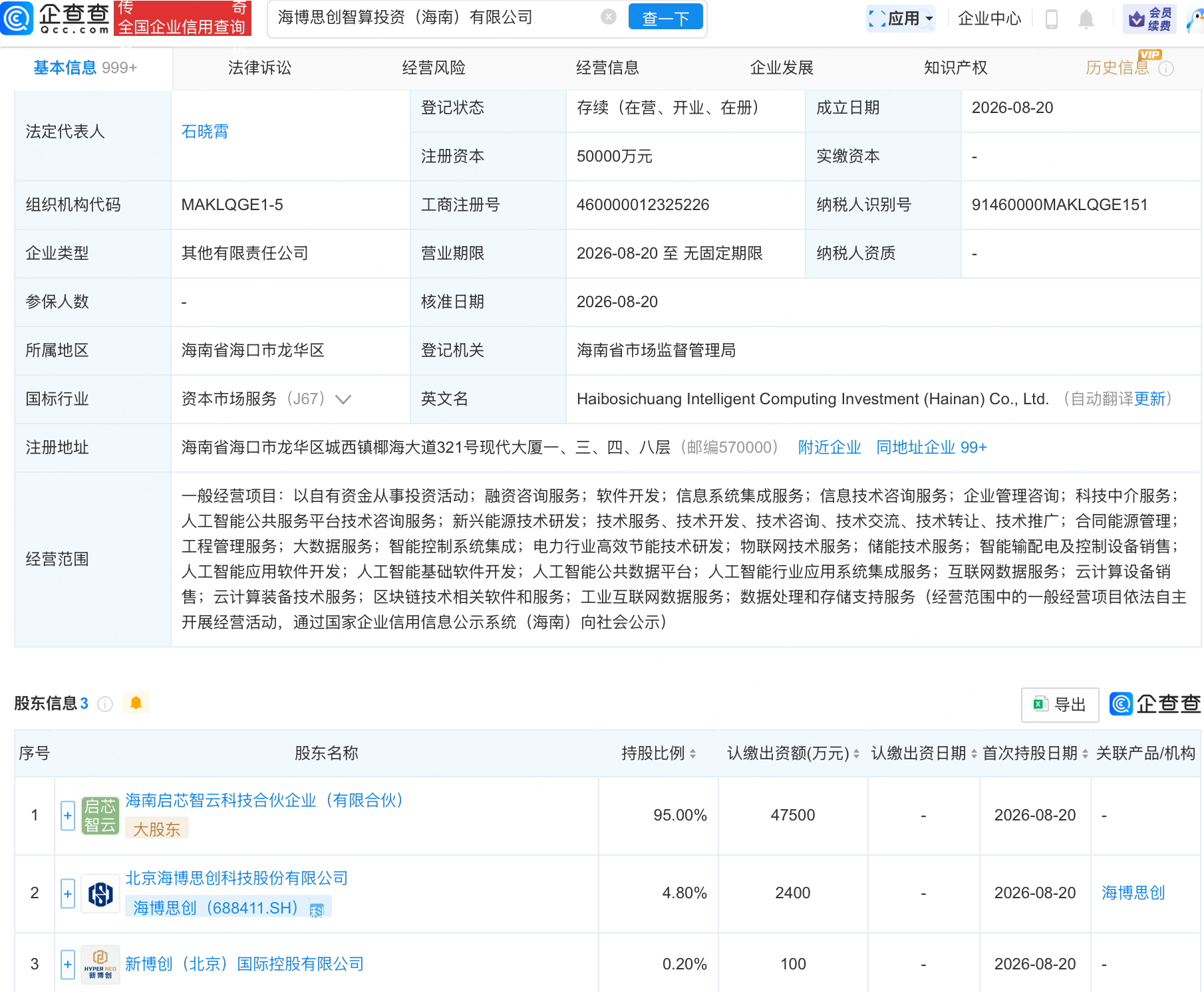Click the 北京海博思创 shareholder logo
The height and width of the screenshot is (992, 1204).
[100, 893]
